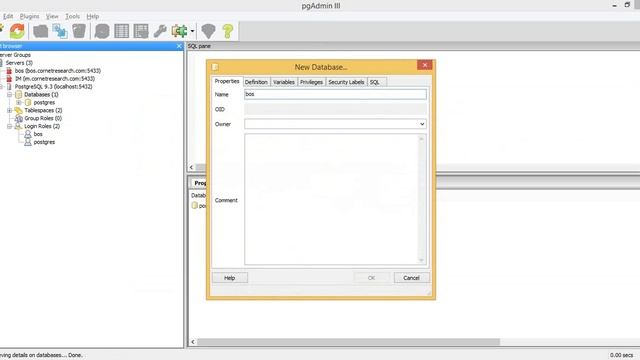Click the Name input field
Viewport: 640px width, 360px height.
click(336, 94)
